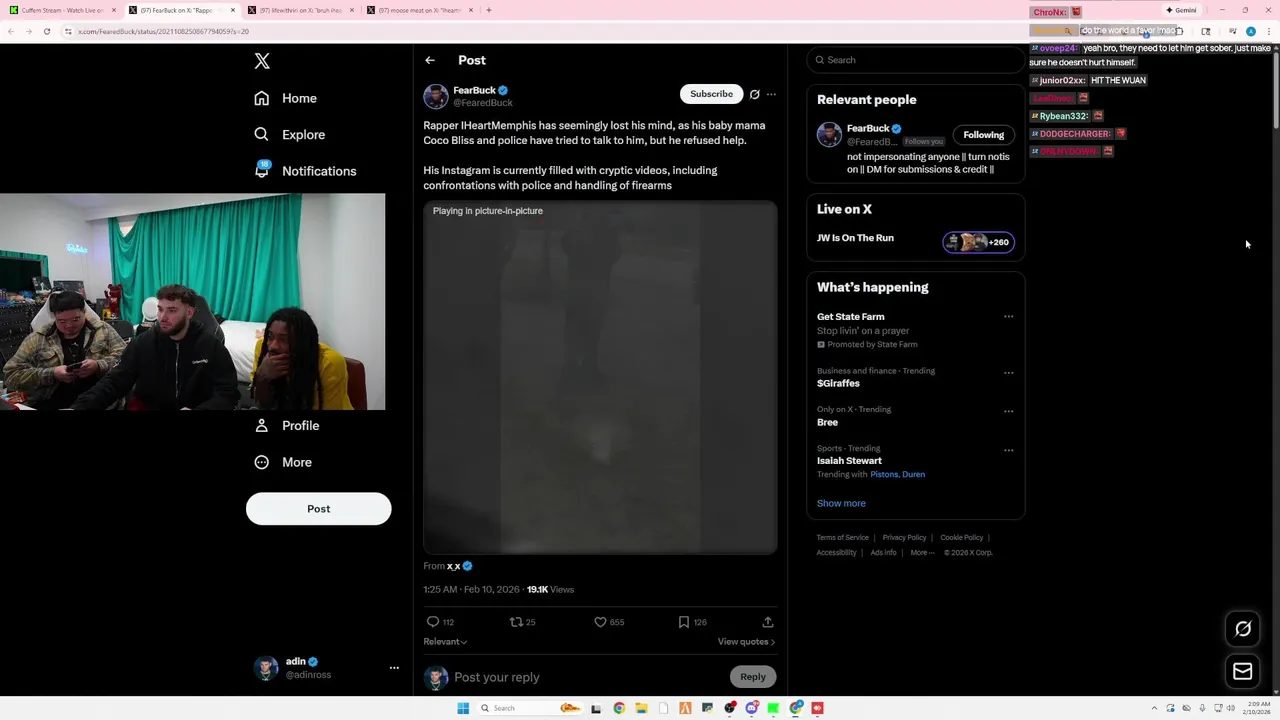The image size is (1280, 720).
Task: Open the adin account name at bottom
Action: pos(295,661)
